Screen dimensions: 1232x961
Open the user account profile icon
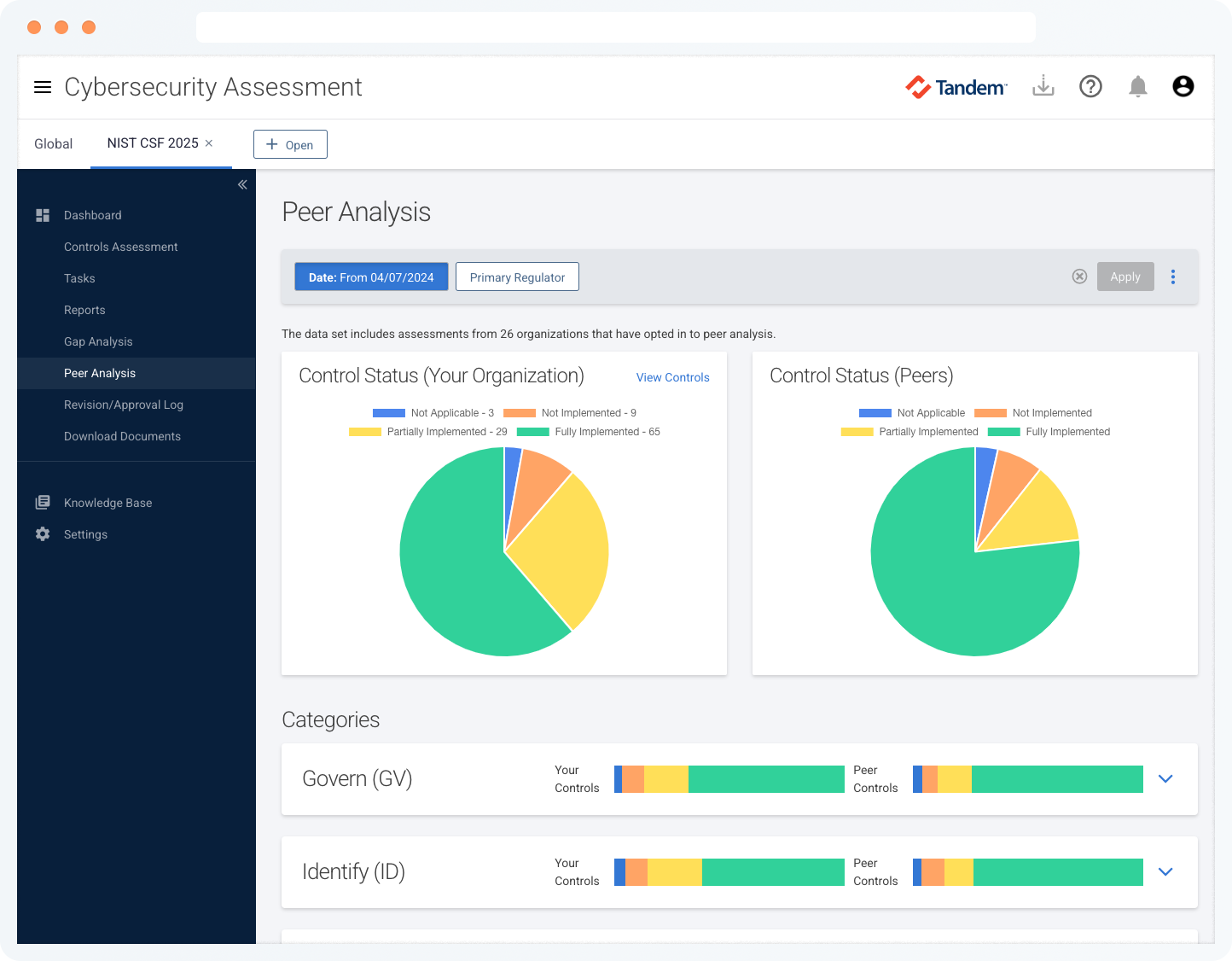pos(1183,86)
